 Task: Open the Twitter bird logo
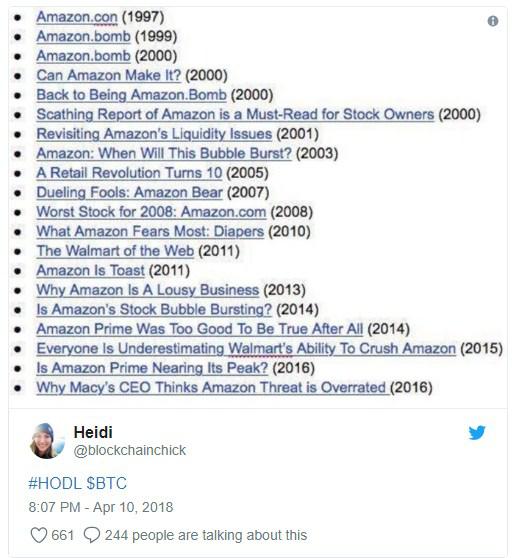pos(477,432)
